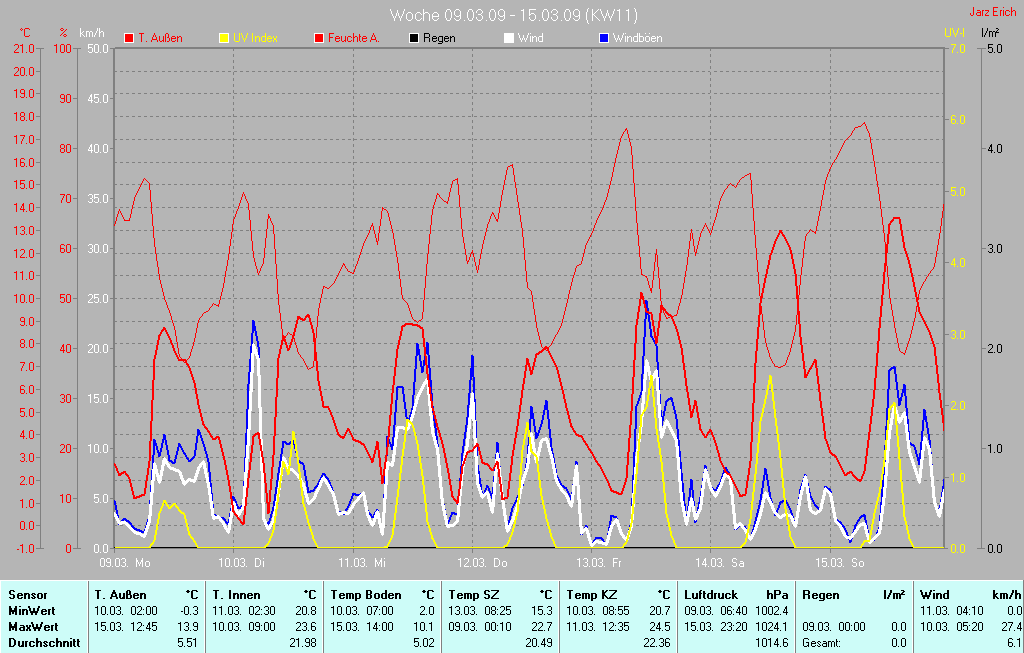The width and height of the screenshot is (1024, 653).
Task: Click the 'Windböen' legend label
Action: point(637,38)
